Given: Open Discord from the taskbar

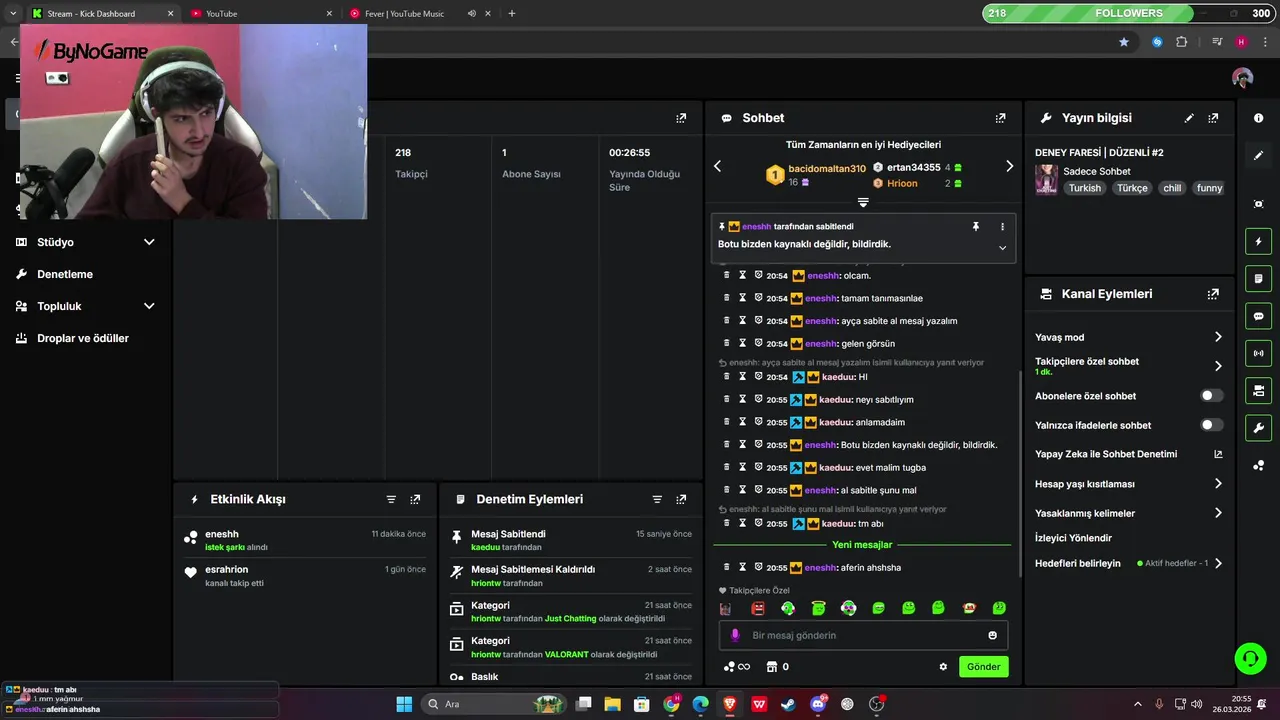Looking at the screenshot, I should pos(818,704).
